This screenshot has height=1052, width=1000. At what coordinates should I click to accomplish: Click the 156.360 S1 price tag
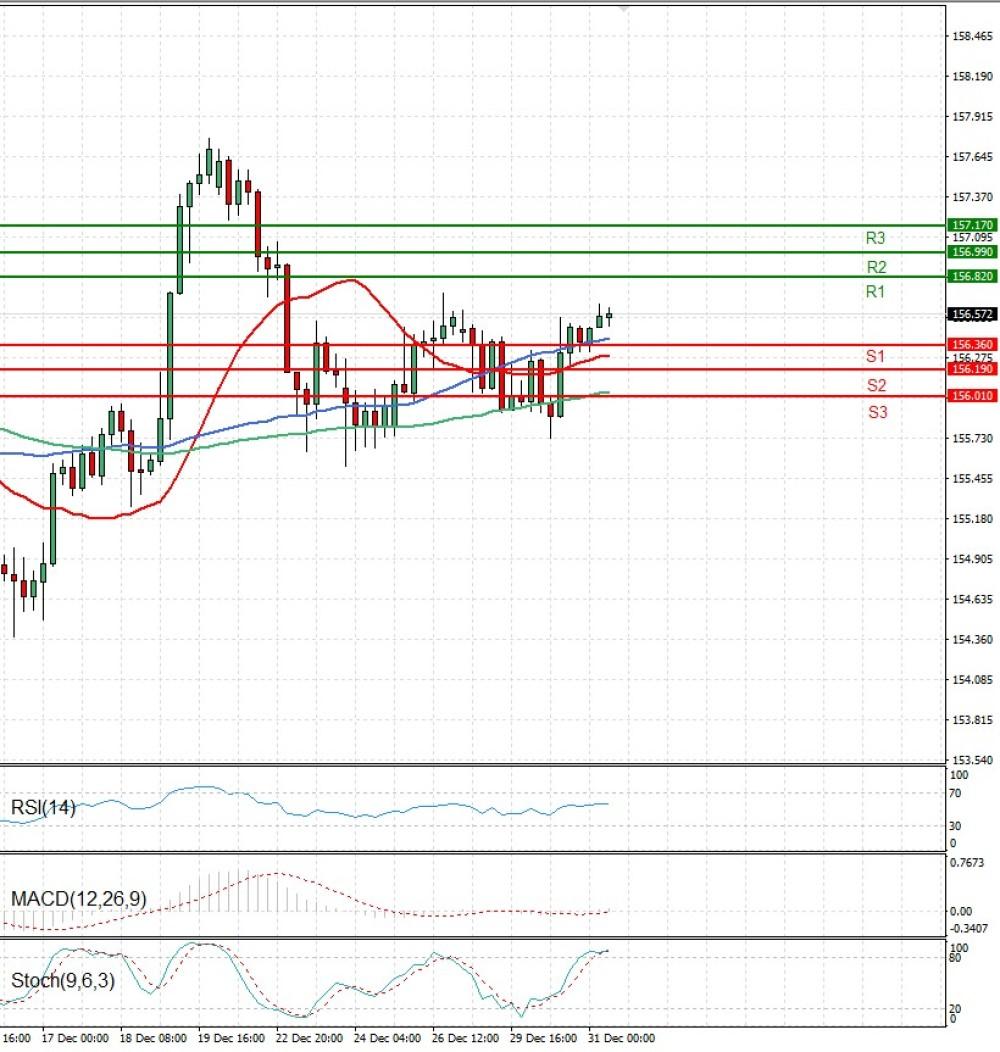point(972,344)
